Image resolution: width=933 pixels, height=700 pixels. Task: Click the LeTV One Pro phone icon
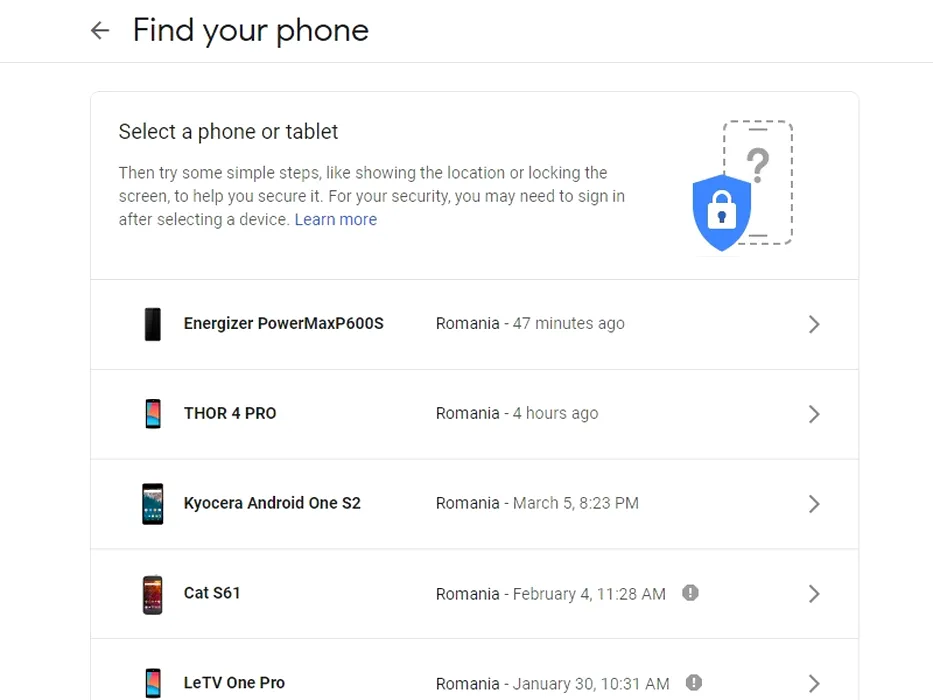153,683
